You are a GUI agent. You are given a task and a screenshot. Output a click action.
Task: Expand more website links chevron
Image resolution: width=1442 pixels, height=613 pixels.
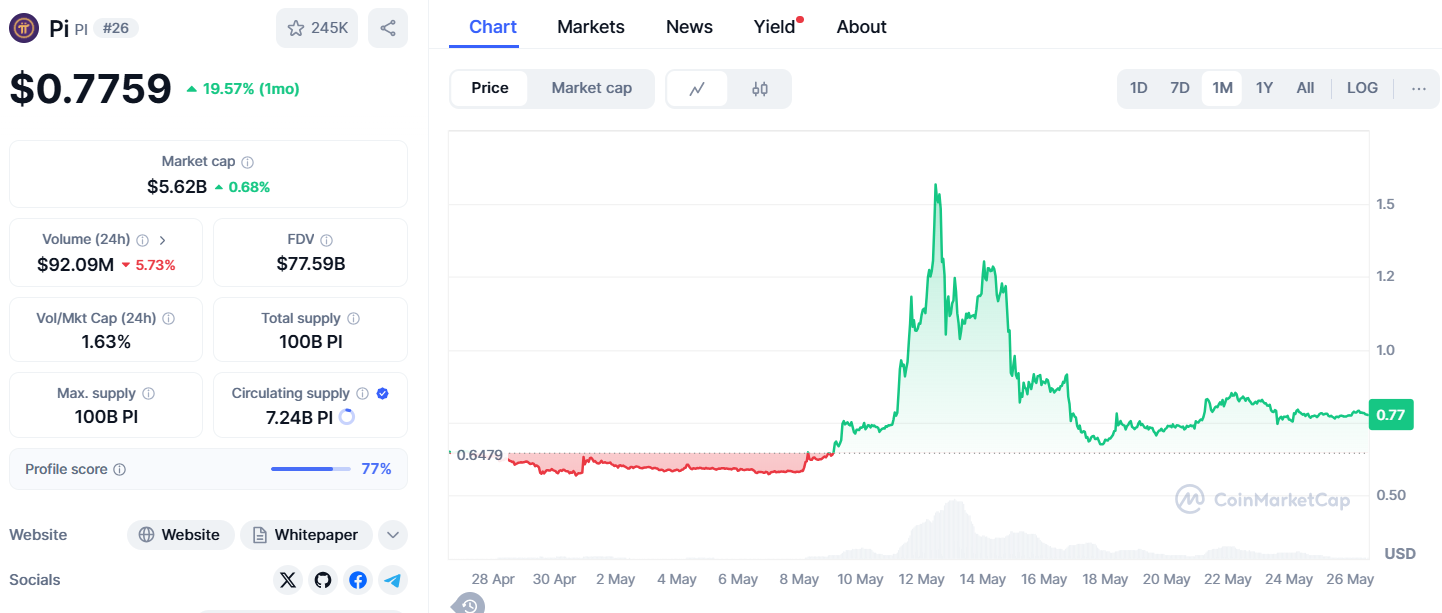coord(393,535)
